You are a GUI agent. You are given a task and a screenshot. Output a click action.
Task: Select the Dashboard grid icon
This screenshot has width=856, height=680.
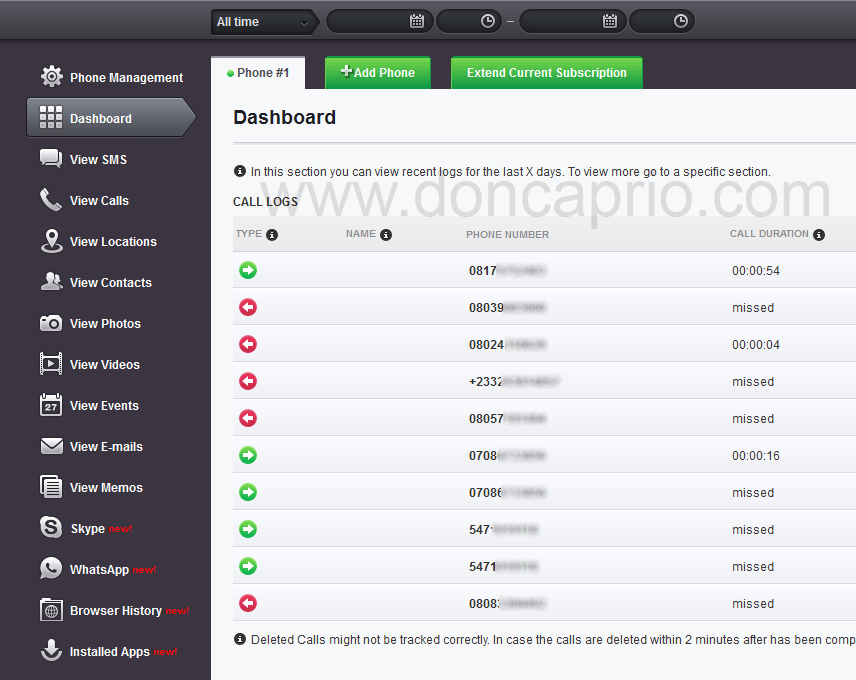tap(51, 117)
